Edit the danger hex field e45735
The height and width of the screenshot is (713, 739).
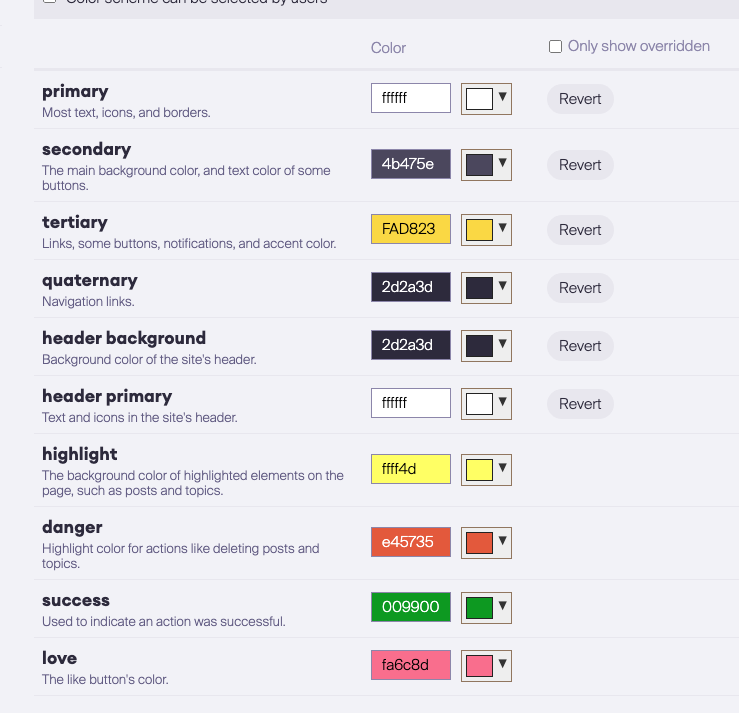(x=410, y=543)
